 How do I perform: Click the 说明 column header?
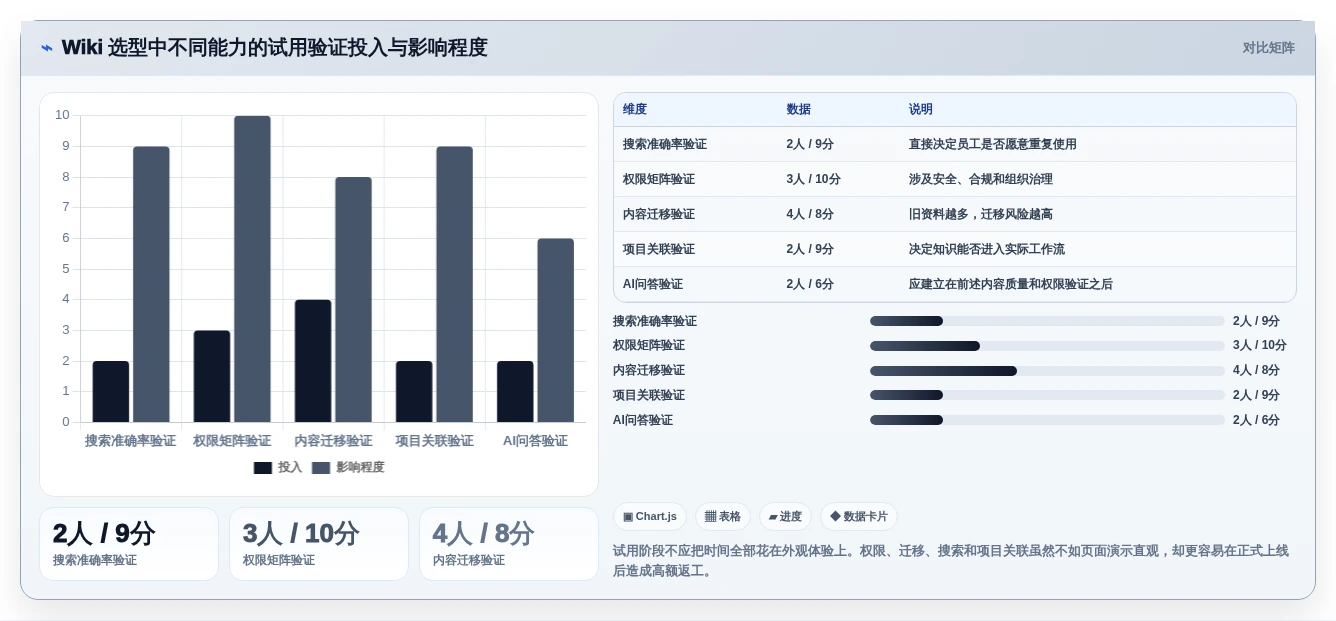click(921, 110)
